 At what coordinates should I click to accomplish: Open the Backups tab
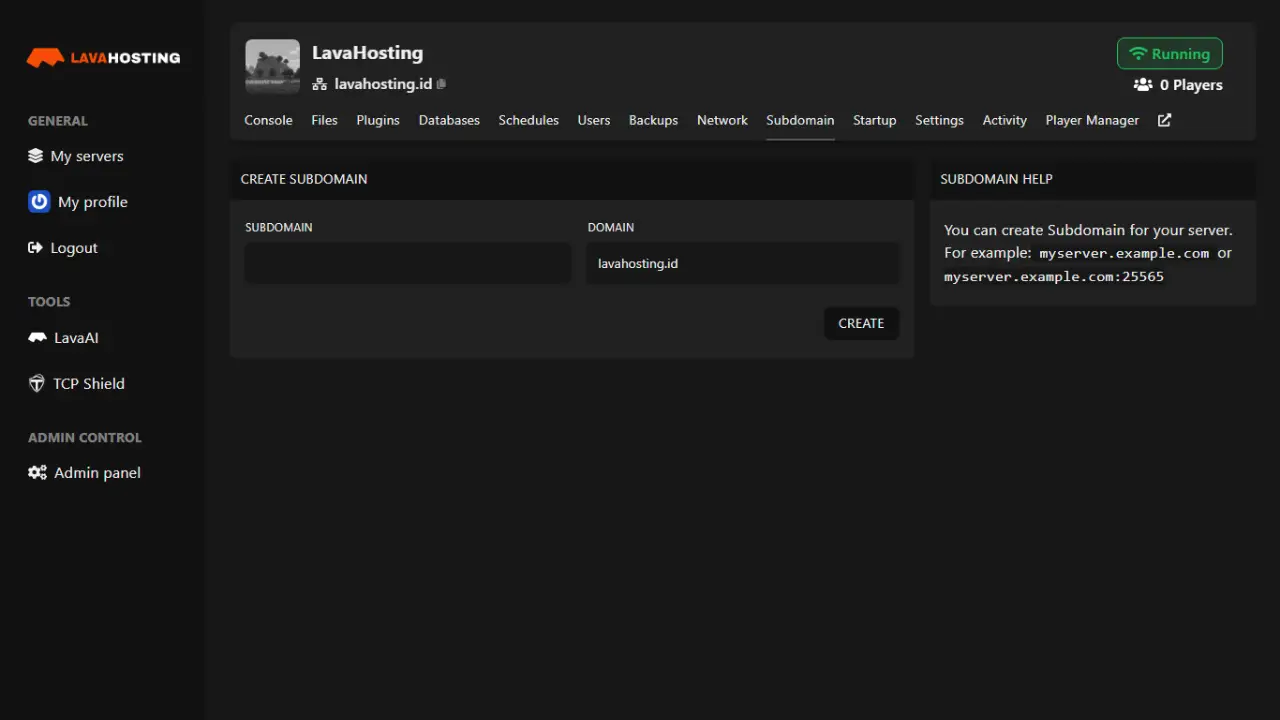[x=653, y=120]
